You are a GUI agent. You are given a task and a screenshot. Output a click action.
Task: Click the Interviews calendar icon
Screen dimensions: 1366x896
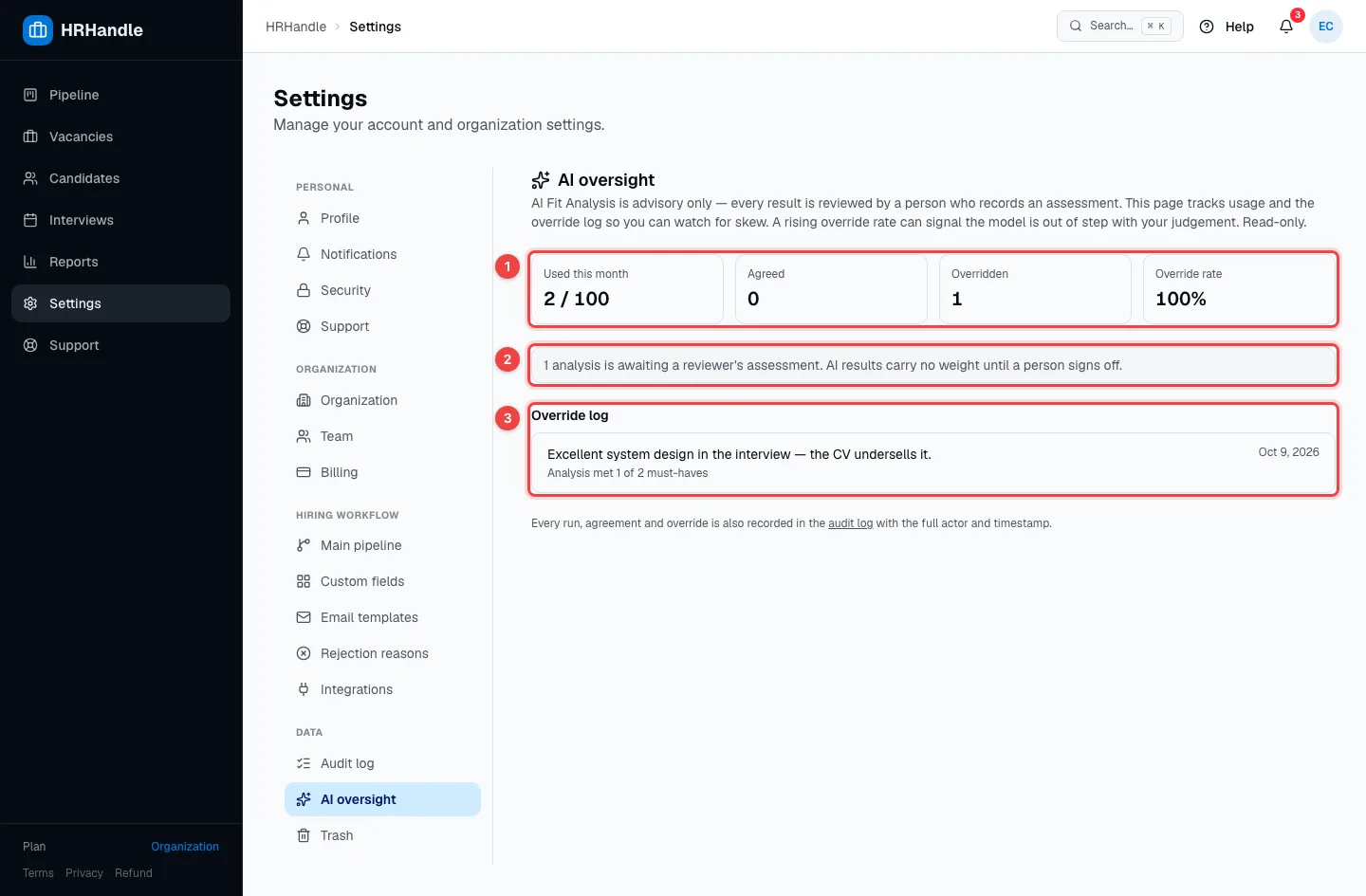click(x=30, y=220)
